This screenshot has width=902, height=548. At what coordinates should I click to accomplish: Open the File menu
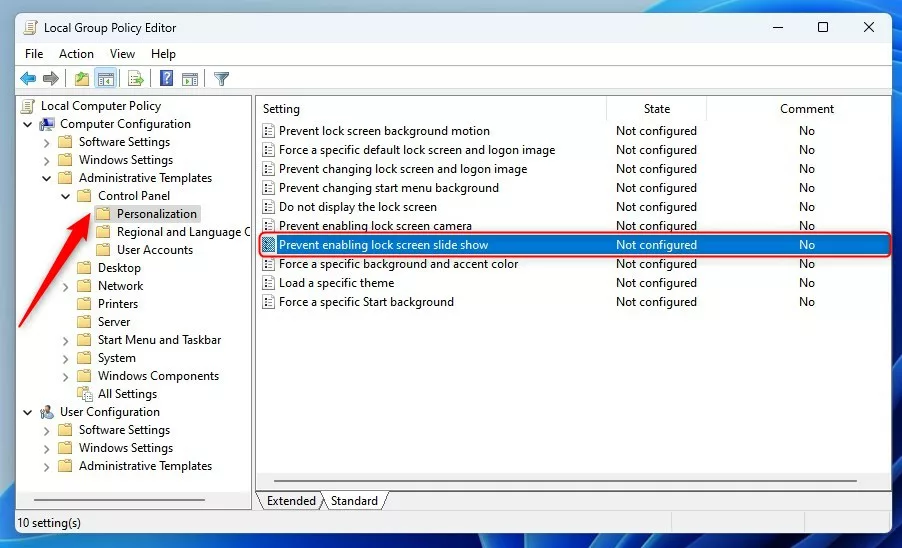(34, 53)
